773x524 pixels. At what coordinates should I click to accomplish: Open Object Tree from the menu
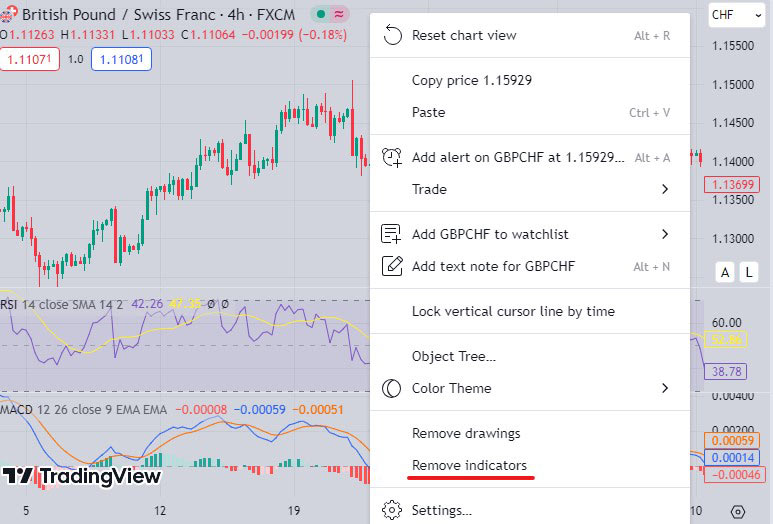(529, 356)
